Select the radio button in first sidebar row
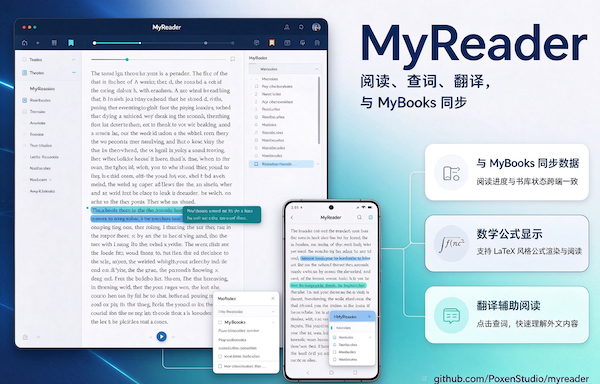 [x=24, y=60]
